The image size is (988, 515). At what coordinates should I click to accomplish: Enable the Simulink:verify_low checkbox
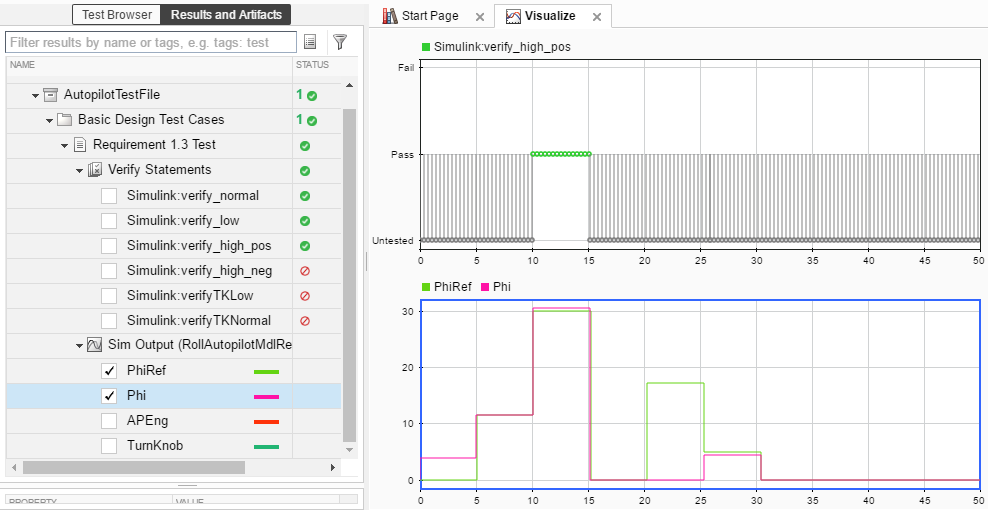tap(109, 221)
